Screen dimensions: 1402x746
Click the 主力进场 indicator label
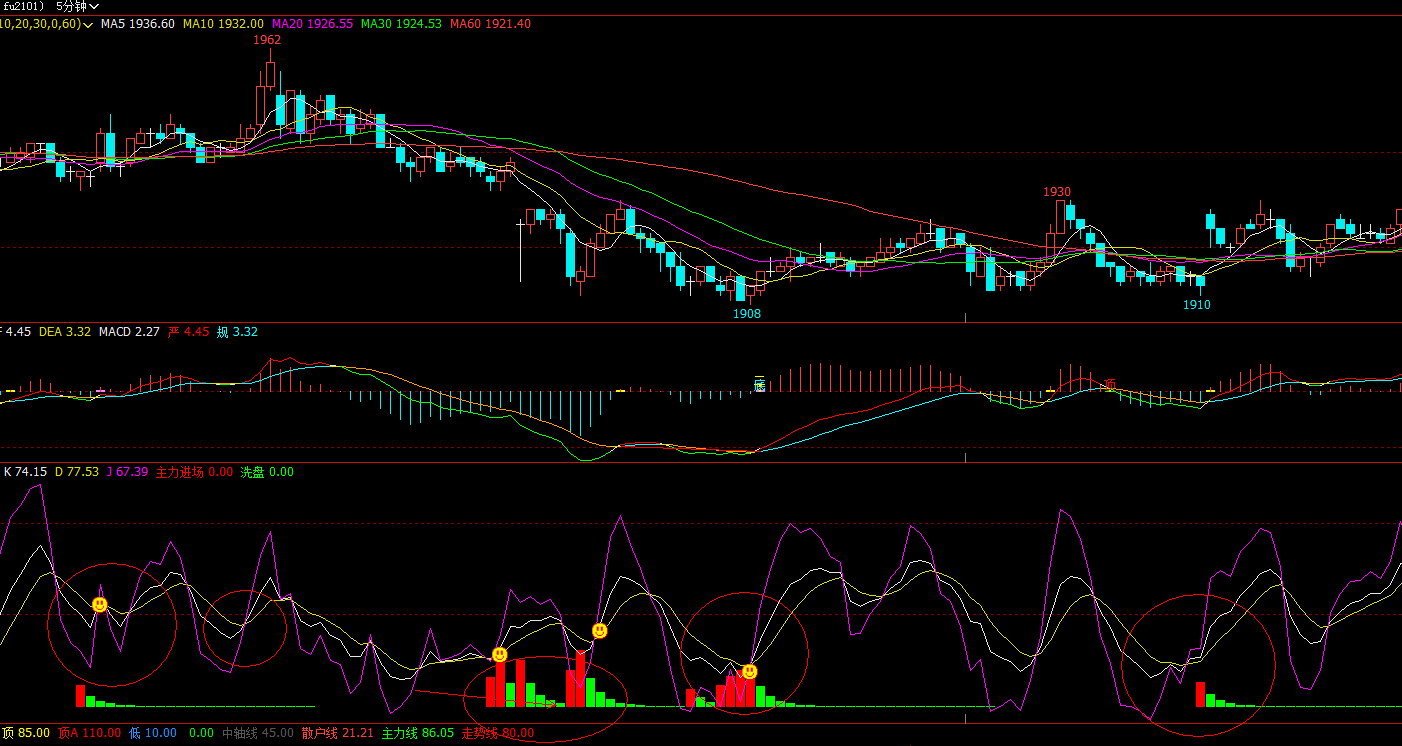point(194,472)
